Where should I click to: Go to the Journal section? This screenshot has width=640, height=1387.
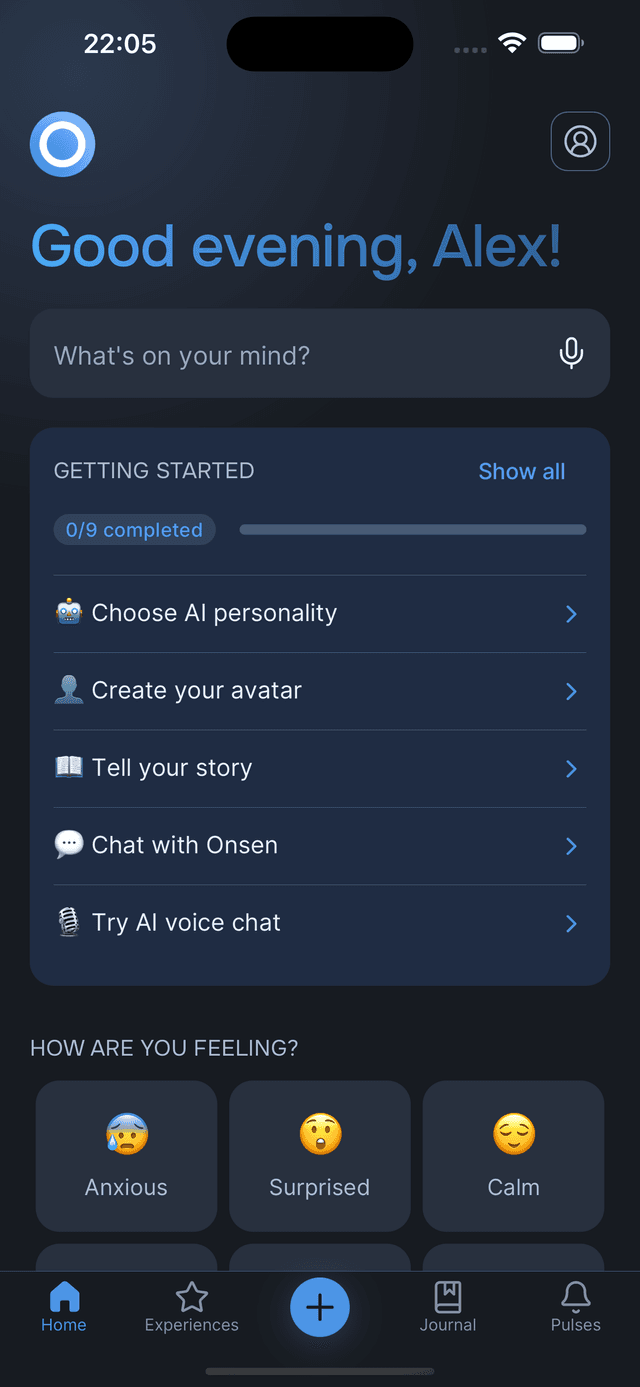pyautogui.click(x=448, y=1307)
